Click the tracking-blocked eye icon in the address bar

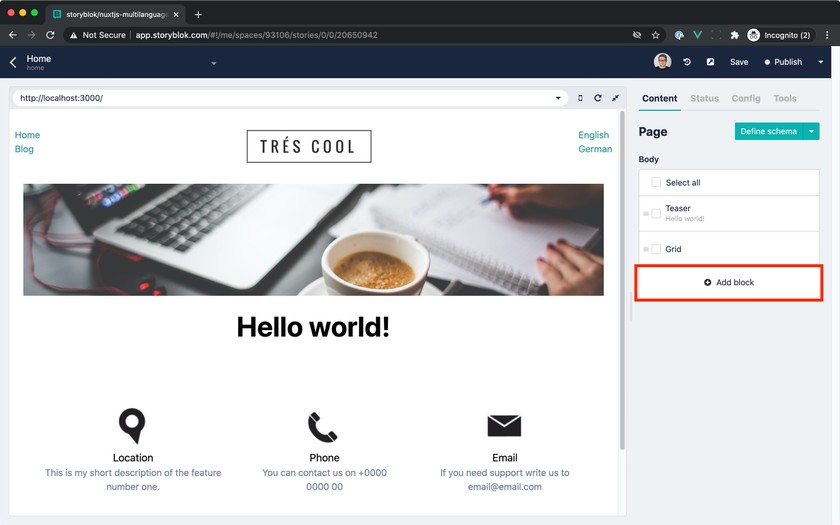pyautogui.click(x=637, y=35)
